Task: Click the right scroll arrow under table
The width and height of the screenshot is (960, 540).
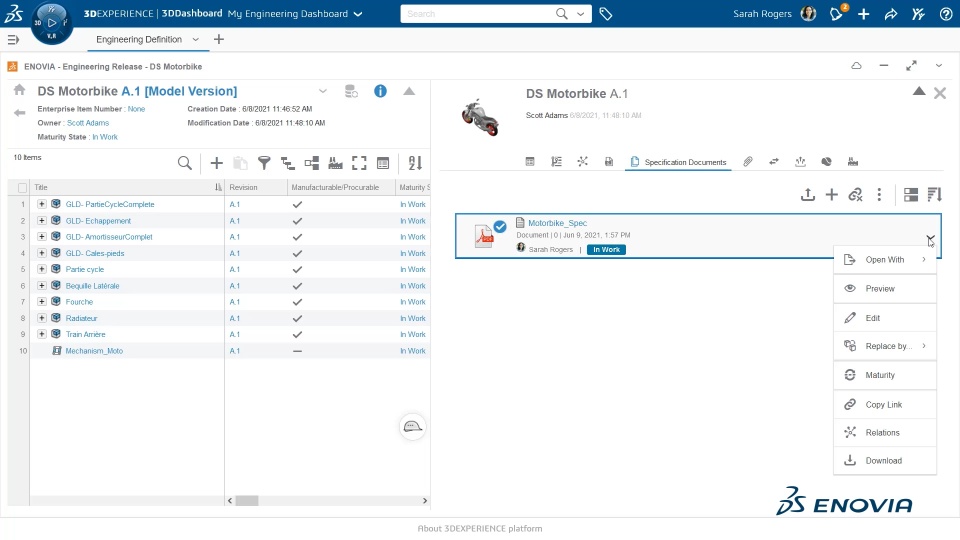Action: pos(425,500)
